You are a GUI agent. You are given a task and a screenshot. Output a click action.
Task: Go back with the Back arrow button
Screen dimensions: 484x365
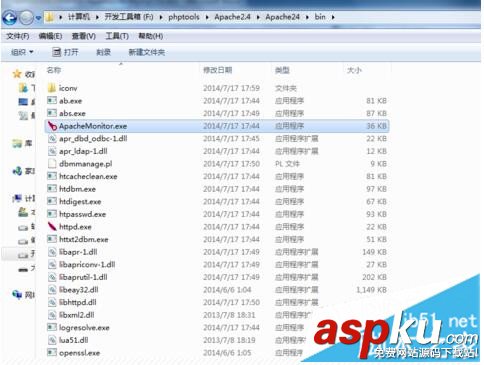pos(9,18)
